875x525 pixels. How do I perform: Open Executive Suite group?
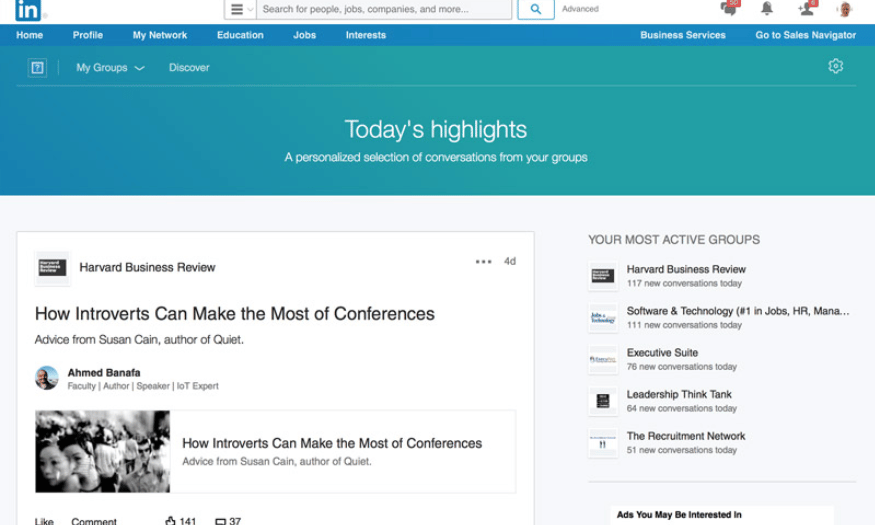(x=662, y=353)
